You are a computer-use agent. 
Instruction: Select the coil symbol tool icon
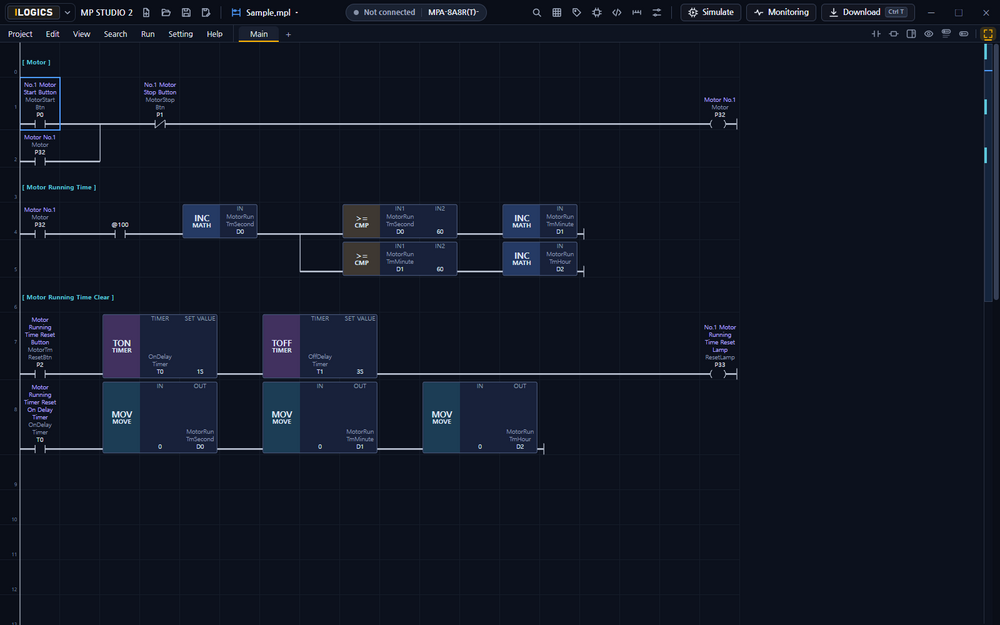[x=893, y=34]
